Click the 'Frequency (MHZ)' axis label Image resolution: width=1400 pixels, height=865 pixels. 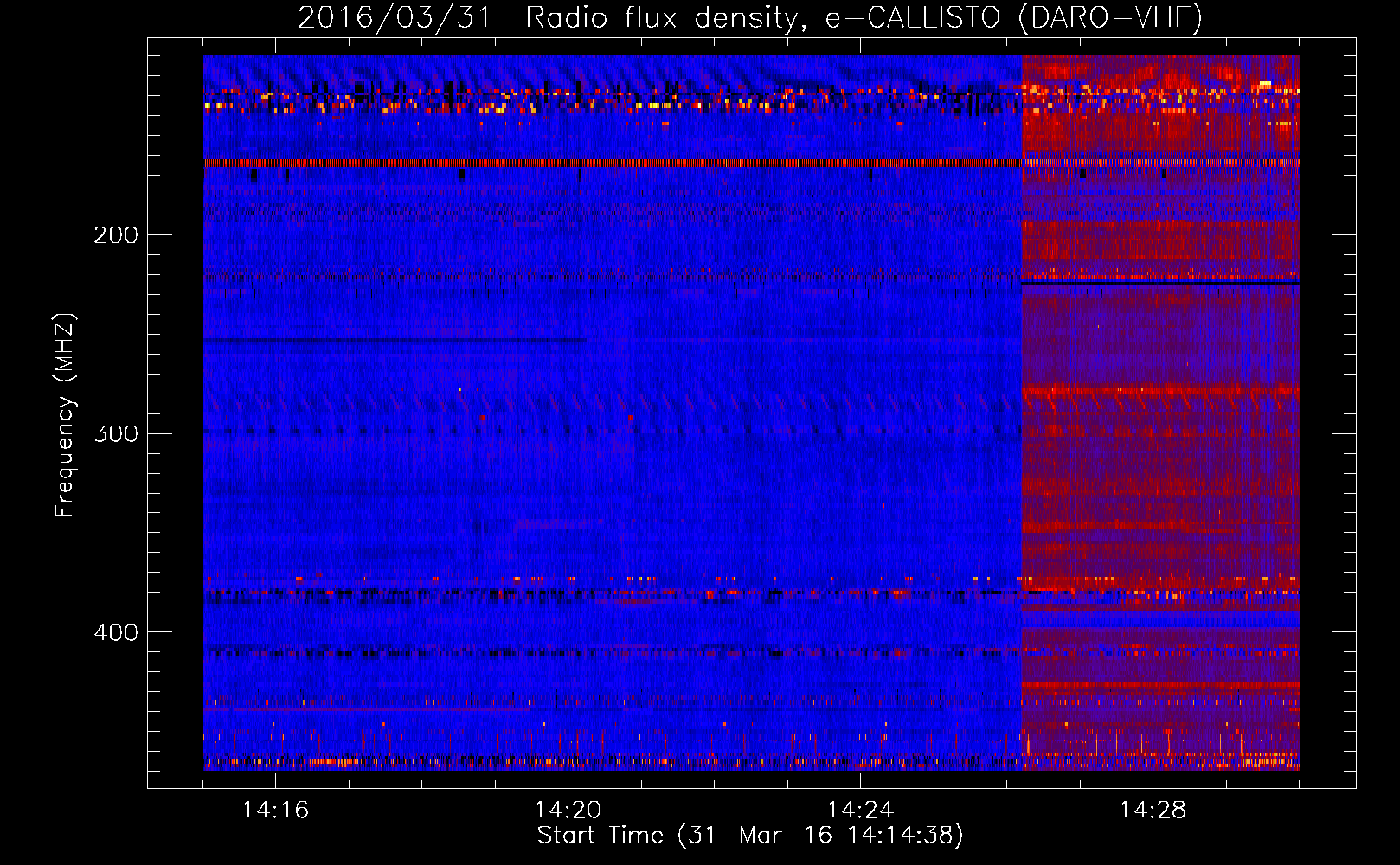click(x=65, y=414)
